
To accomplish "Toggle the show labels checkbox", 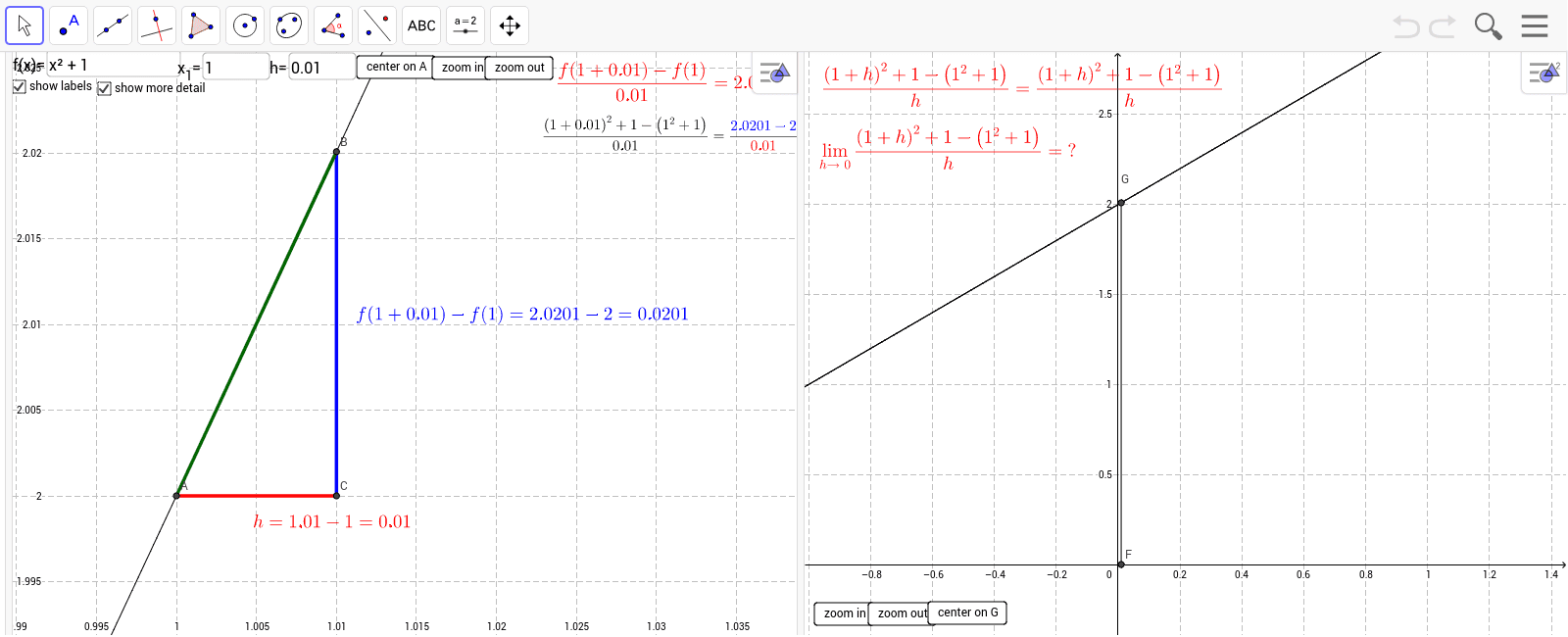I will click(19, 87).
